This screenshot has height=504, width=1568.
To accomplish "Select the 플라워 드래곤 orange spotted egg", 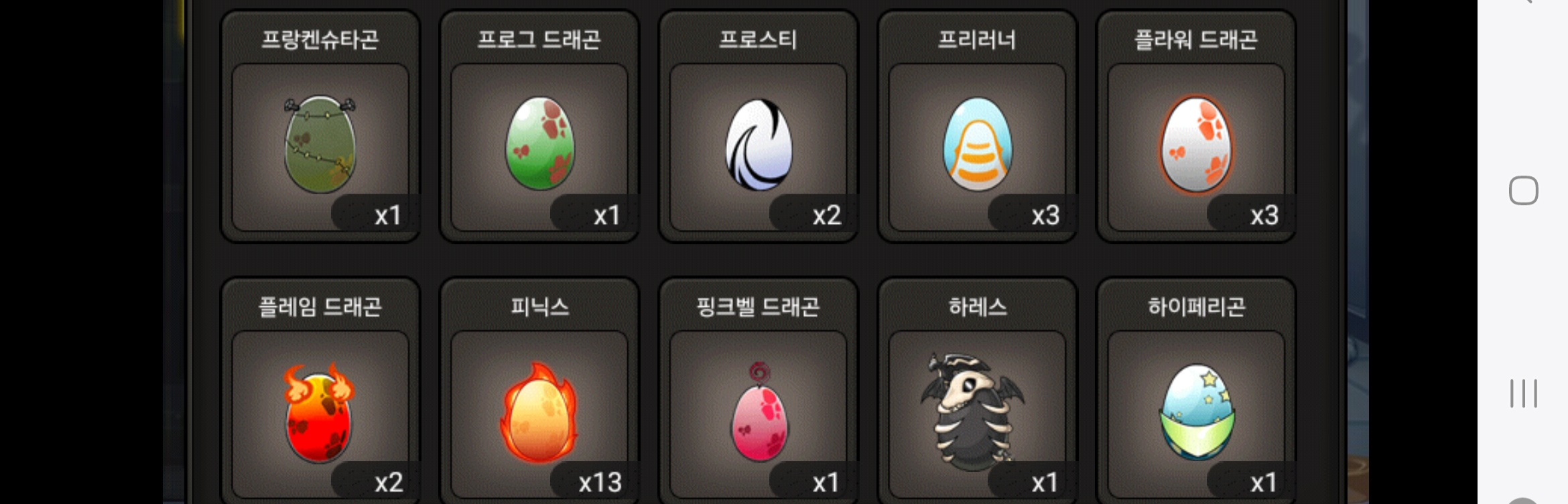I will pos(1196,145).
